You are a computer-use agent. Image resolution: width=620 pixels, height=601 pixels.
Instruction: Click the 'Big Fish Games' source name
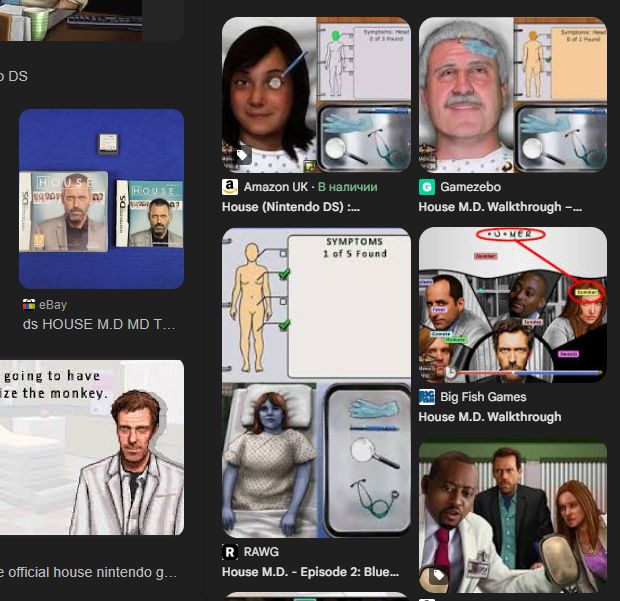pos(483,397)
